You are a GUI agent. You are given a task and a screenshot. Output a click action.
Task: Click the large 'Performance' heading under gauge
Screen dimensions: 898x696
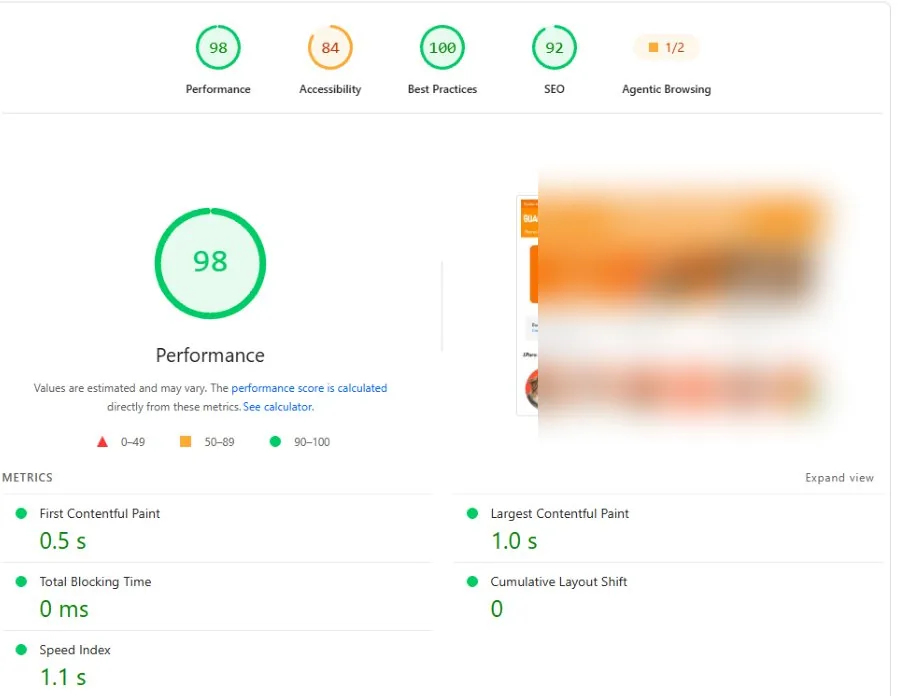210,355
